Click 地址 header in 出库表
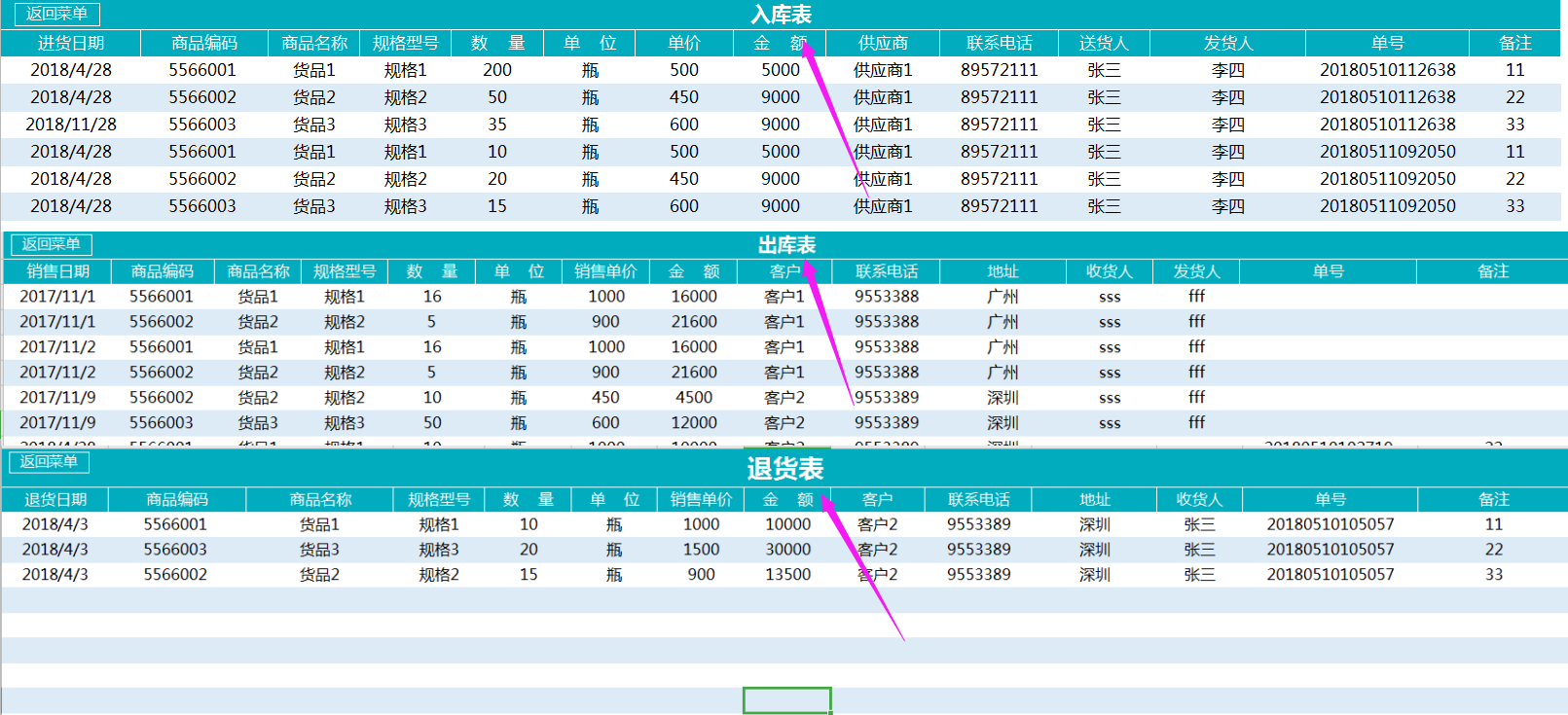Viewport: 1568px width, 715px height. pos(1003,271)
